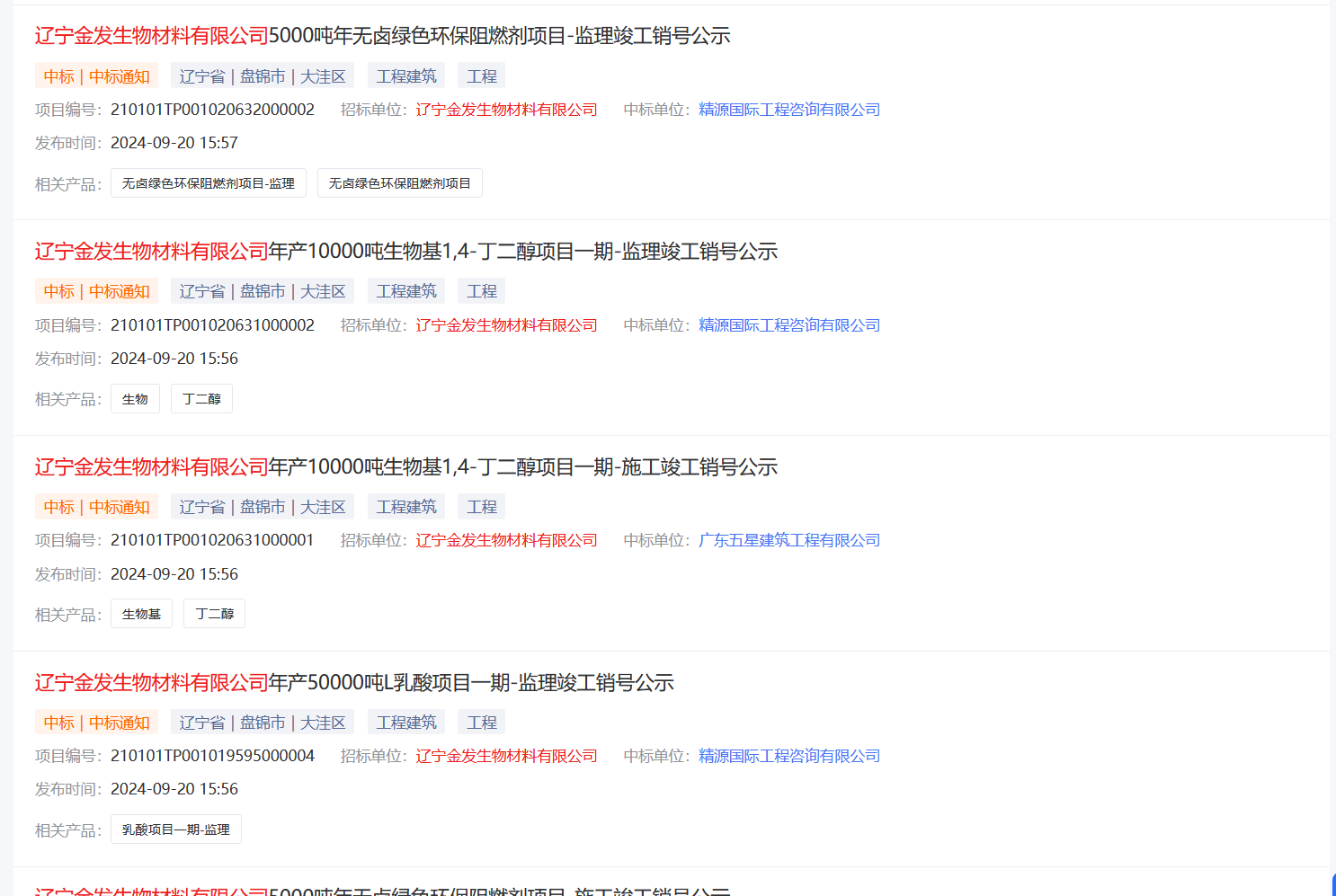Open 精源国际工程咨询有限公司 for project 210101TP001020631000002
Image resolution: width=1336 pixels, height=896 pixels.
pos(789,325)
